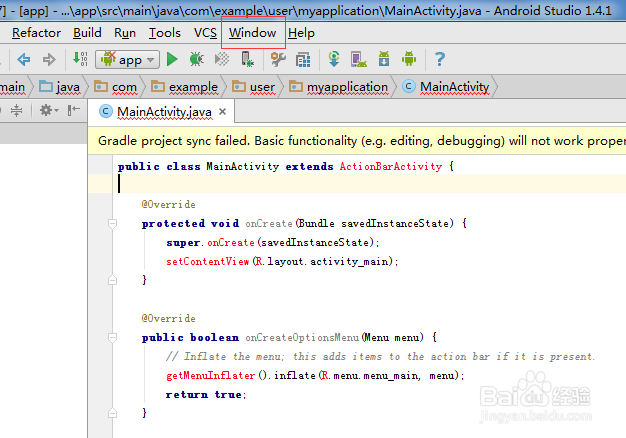Click the Inflate the menu comment
This screenshot has width=626, height=438.
pos(380,356)
